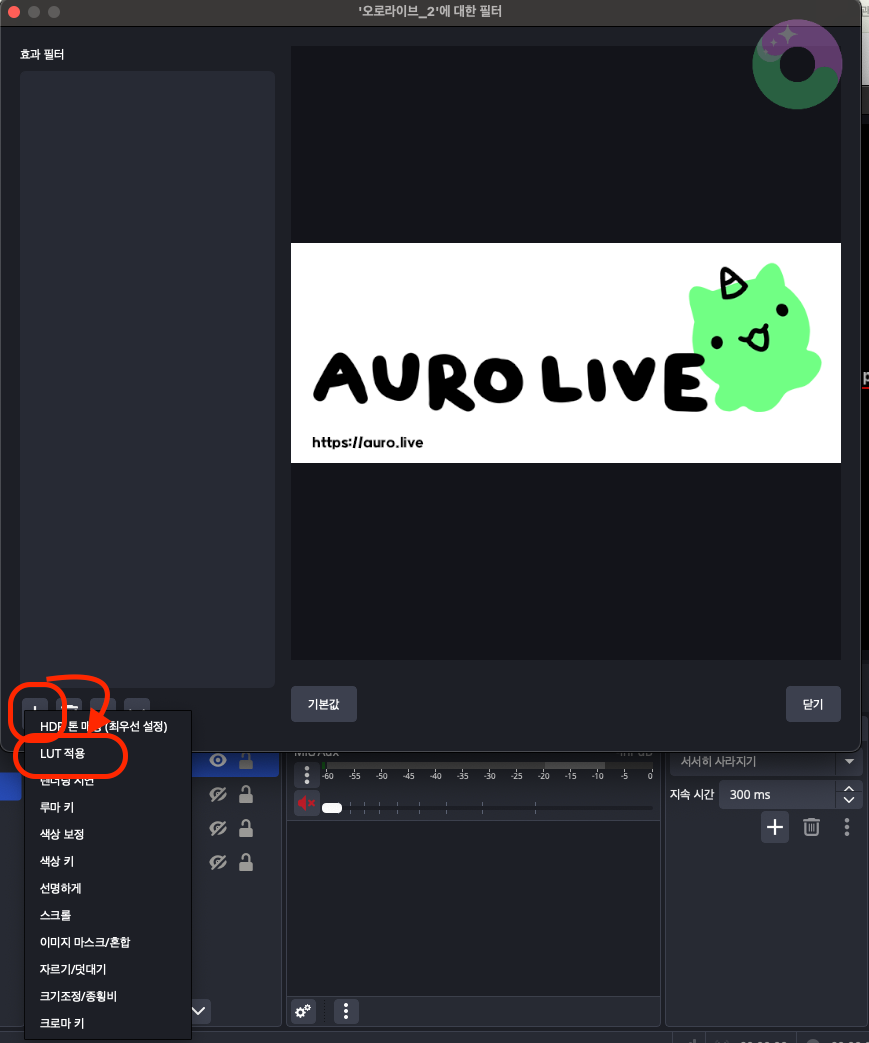
Task: Remove transition with the trash icon
Action: 811,827
